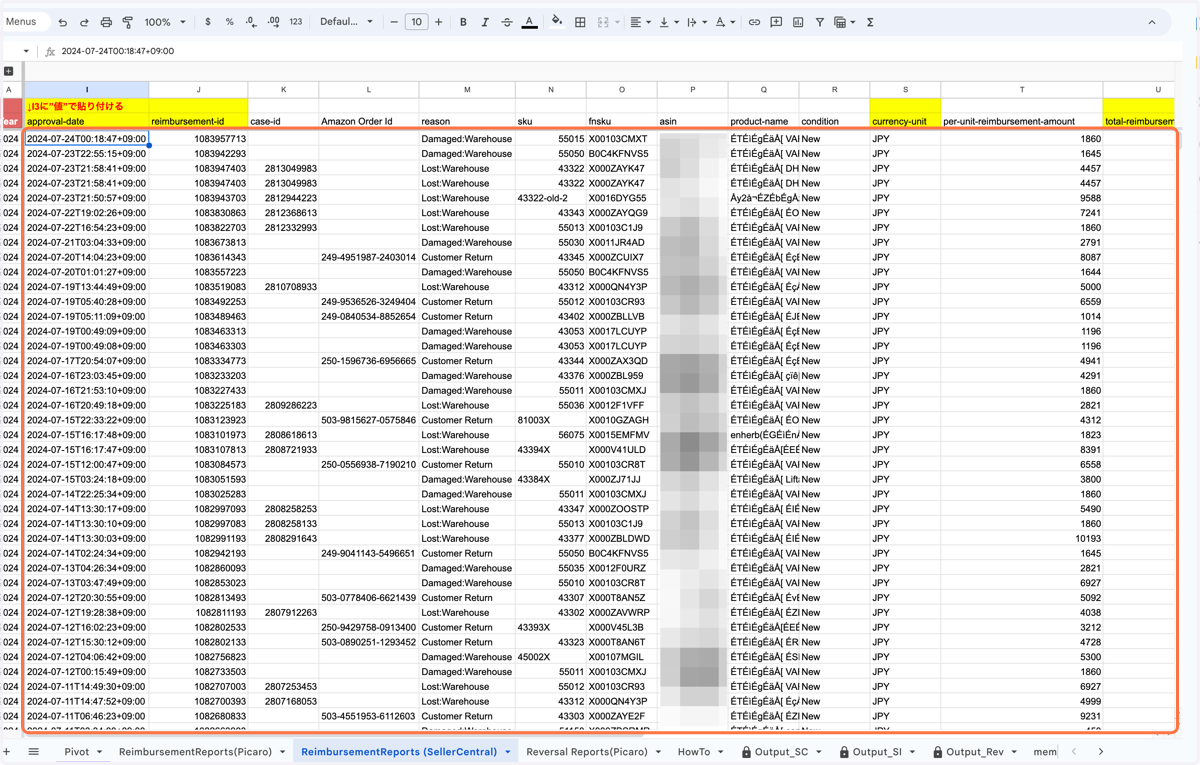Increase font size with plus
This screenshot has height=765, width=1200.
pos(438,22)
